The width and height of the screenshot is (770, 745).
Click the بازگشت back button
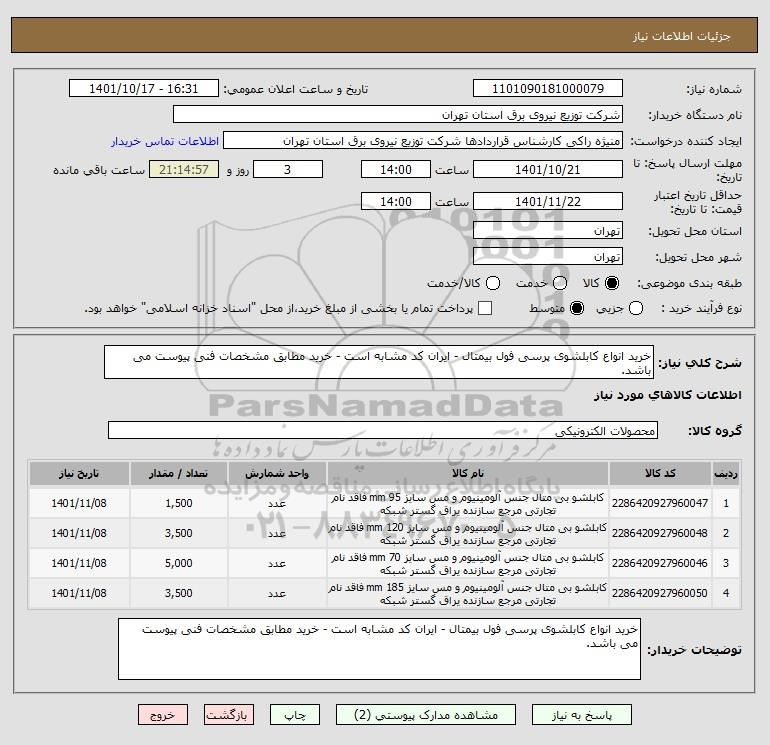click(x=229, y=715)
